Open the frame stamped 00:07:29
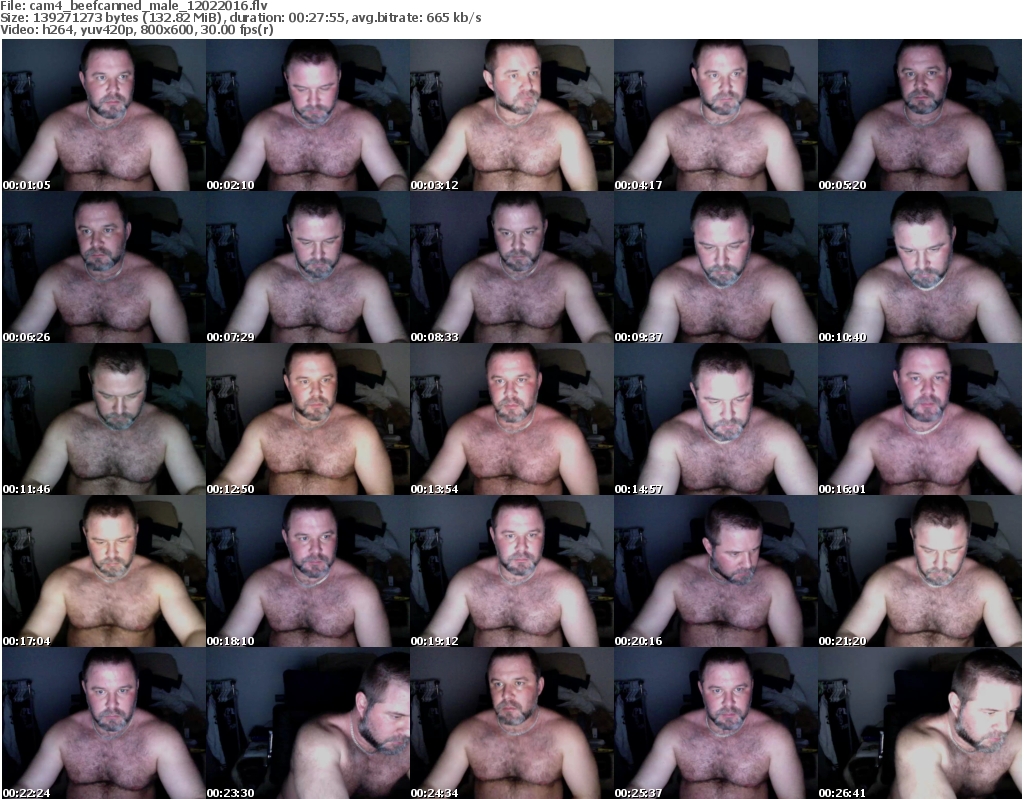The height and width of the screenshot is (799, 1024). 308,267
